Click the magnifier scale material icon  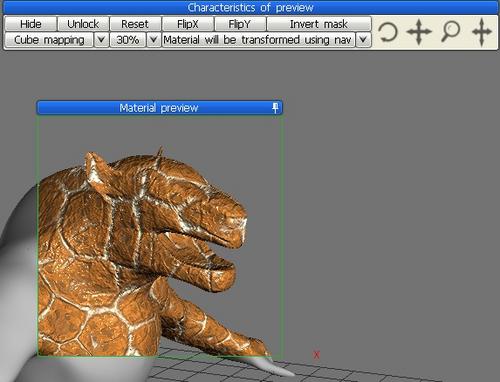click(x=450, y=31)
